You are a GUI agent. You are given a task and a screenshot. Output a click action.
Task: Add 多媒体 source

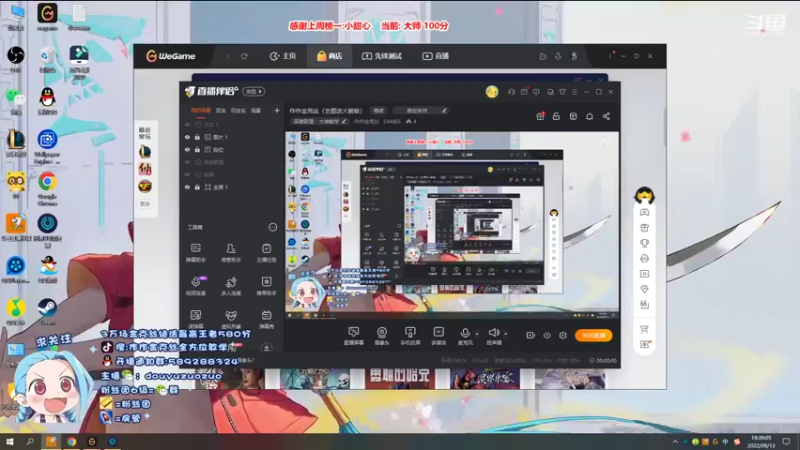(438, 336)
